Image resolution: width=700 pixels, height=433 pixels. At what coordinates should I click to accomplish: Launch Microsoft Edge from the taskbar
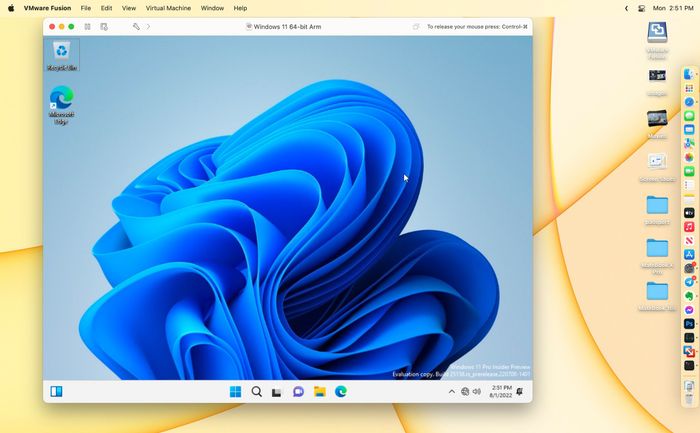341,391
